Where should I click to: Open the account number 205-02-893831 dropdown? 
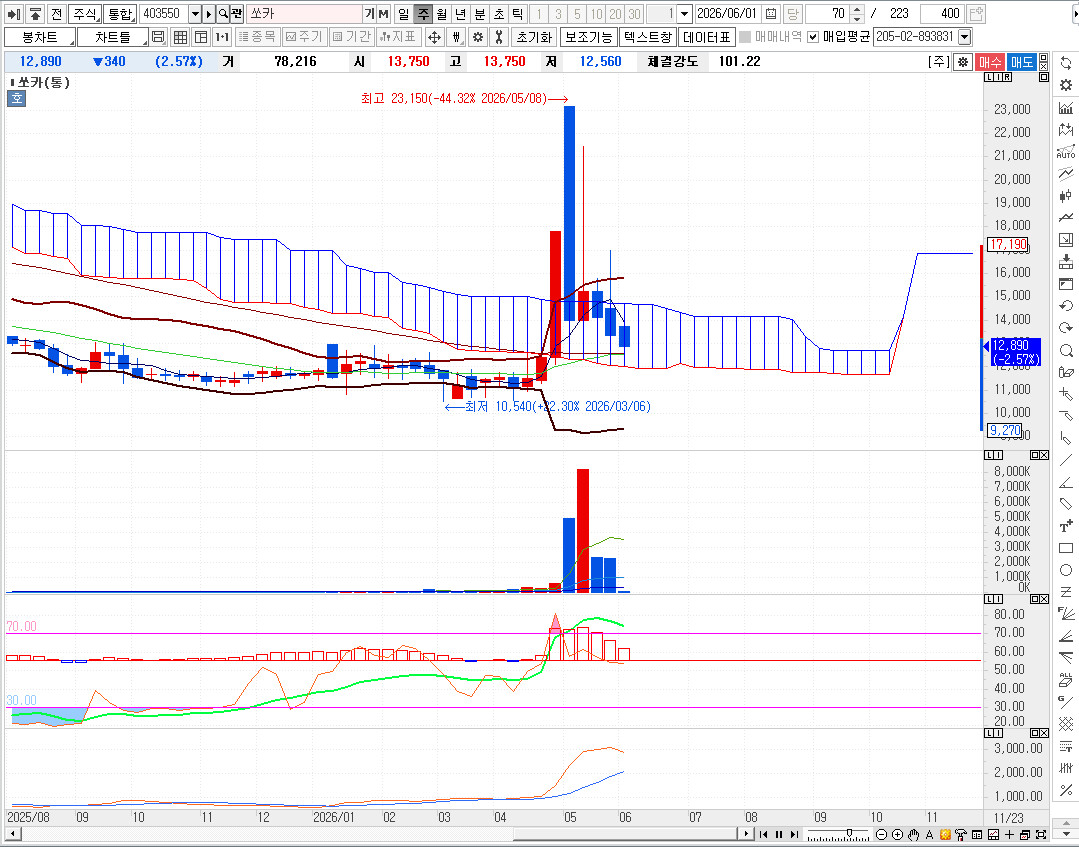[965, 37]
